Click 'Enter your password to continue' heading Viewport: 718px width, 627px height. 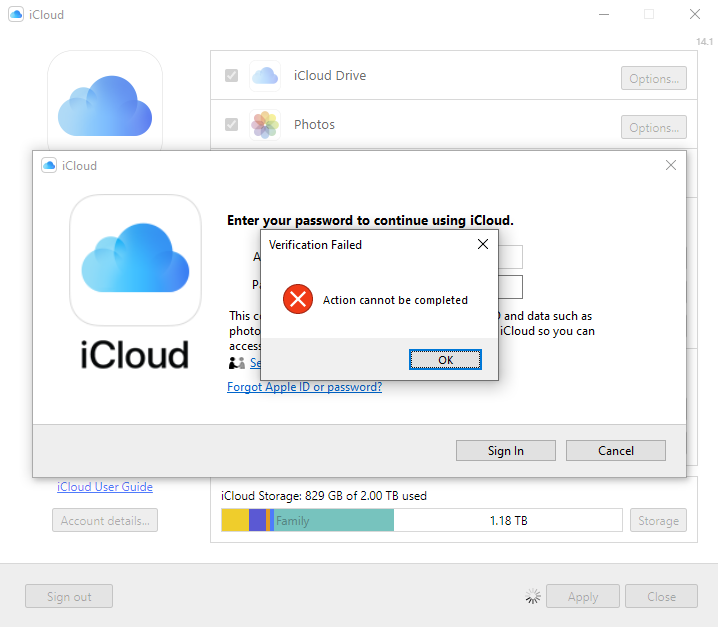[370, 220]
